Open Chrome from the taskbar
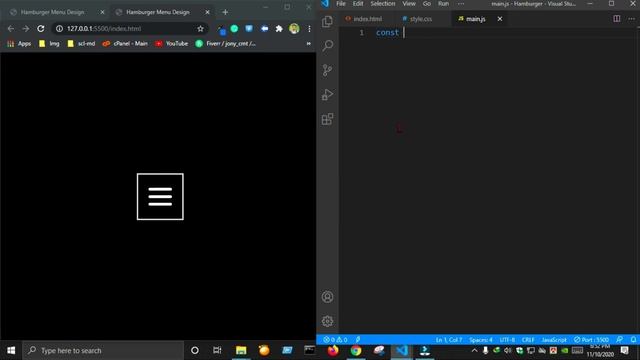The height and width of the screenshot is (360, 640). (x=356, y=350)
